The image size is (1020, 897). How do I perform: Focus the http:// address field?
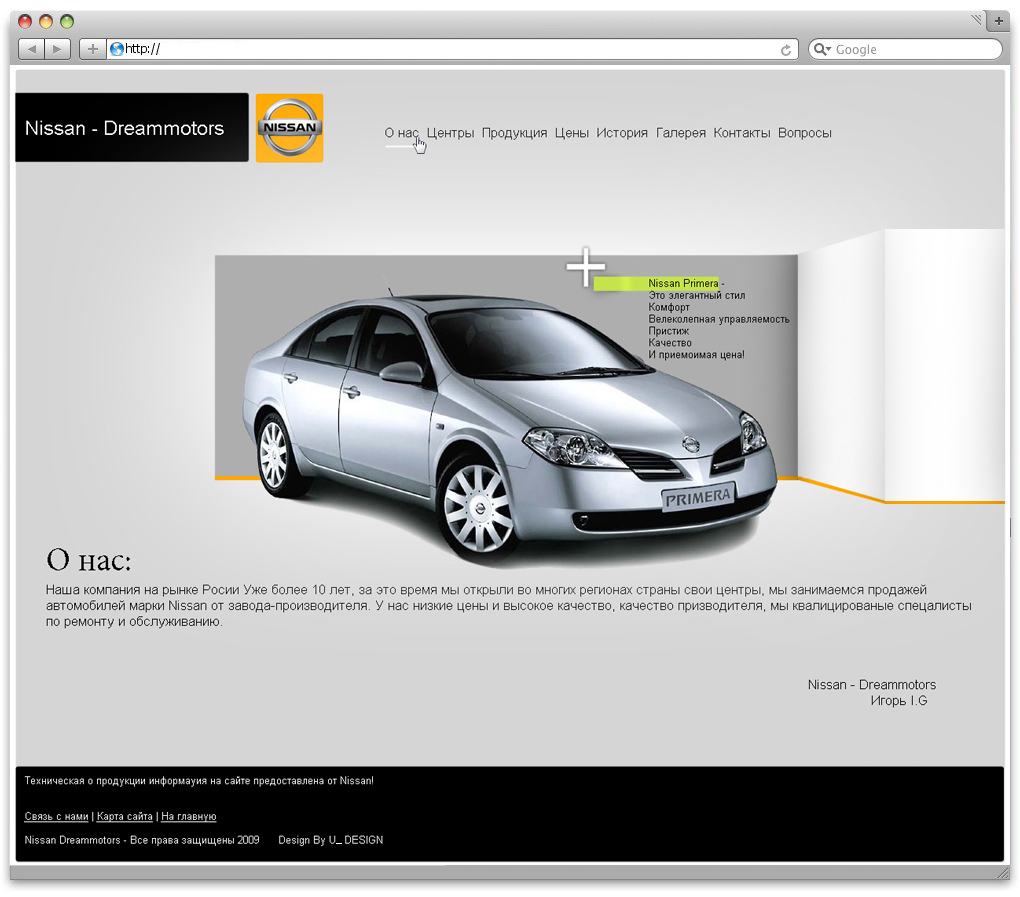tap(450, 49)
